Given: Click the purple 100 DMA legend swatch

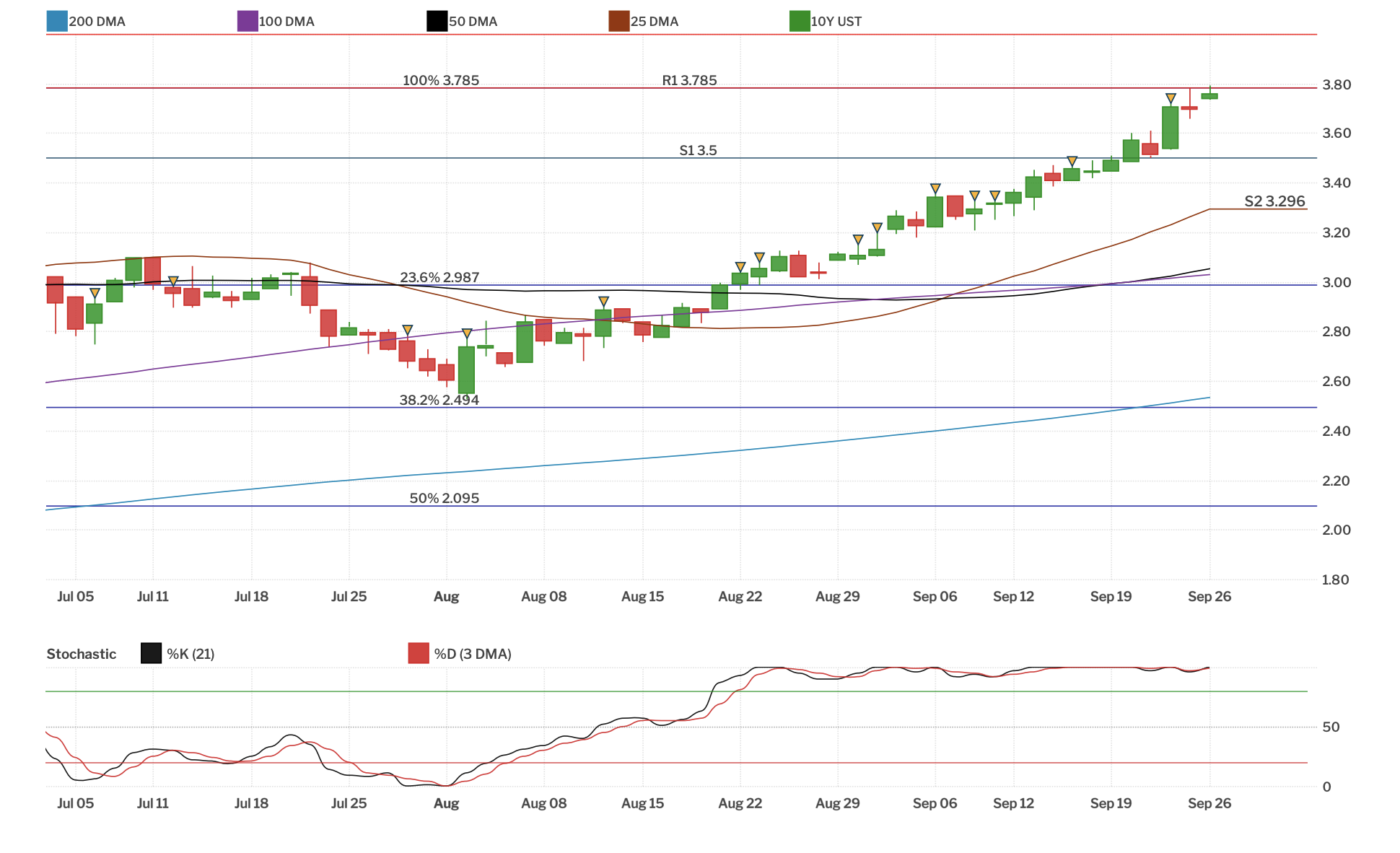Looking at the screenshot, I should click(248, 21).
